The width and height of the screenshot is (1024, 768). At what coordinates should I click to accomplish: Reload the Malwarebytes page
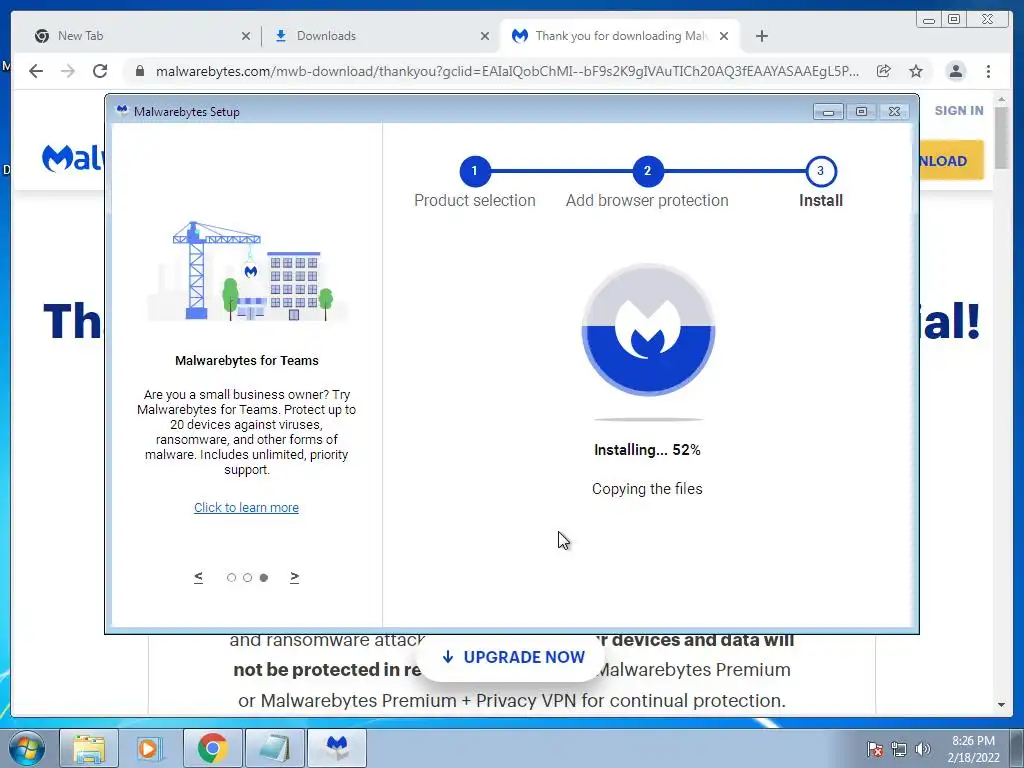point(100,71)
